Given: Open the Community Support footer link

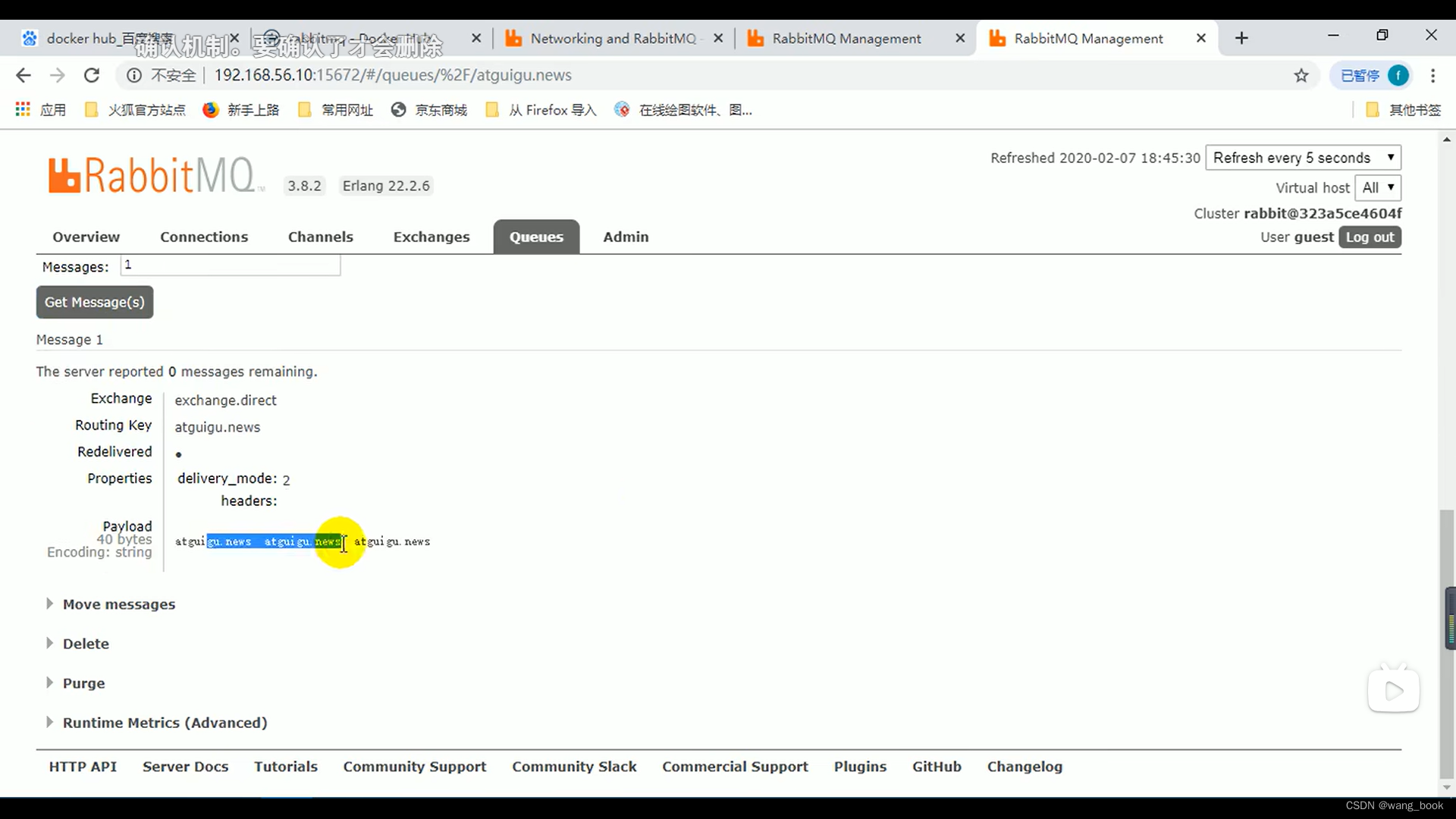Looking at the screenshot, I should coord(415,767).
